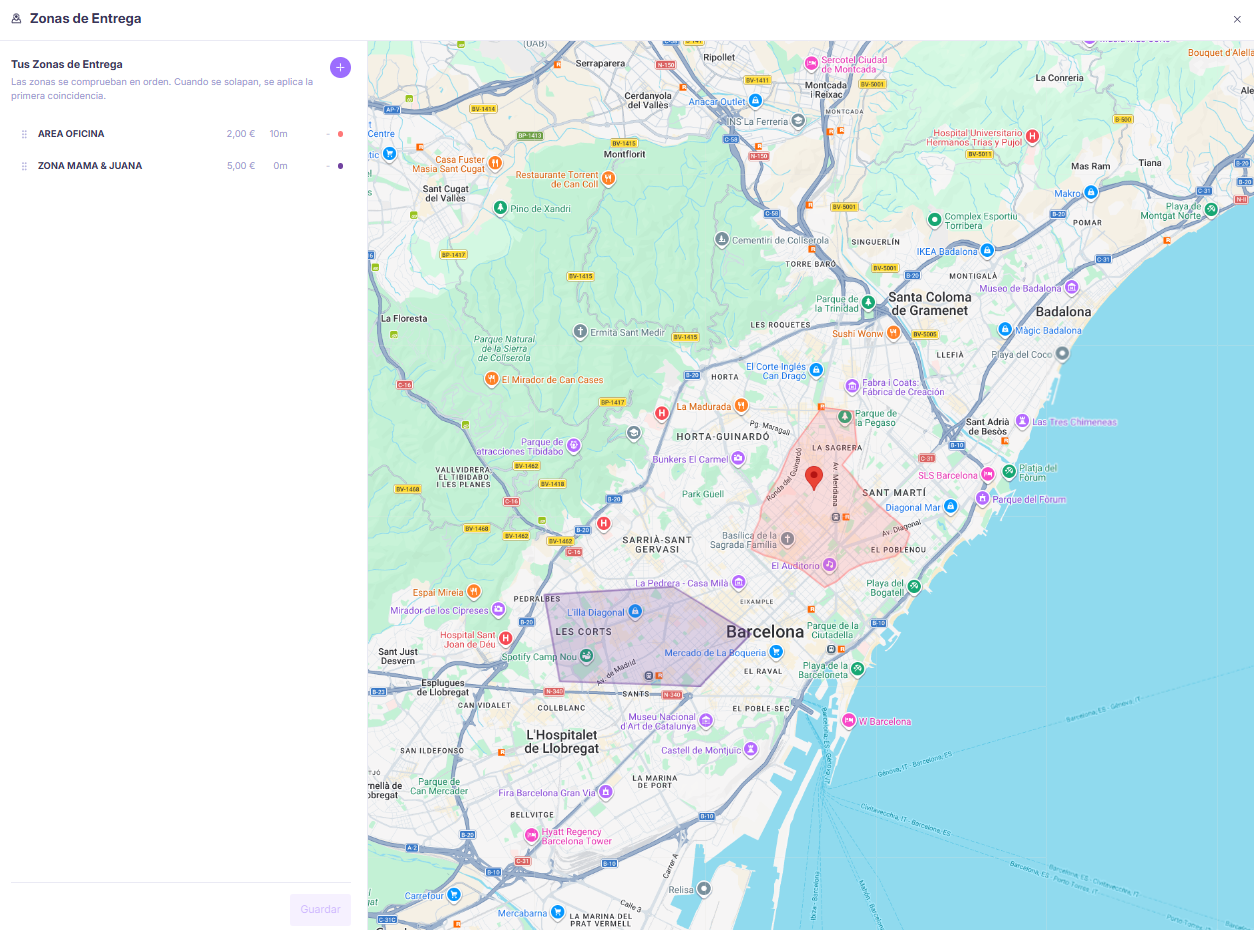1254x930 pixels.
Task: Click the Playa del Bogatell marker
Action: tap(914, 587)
